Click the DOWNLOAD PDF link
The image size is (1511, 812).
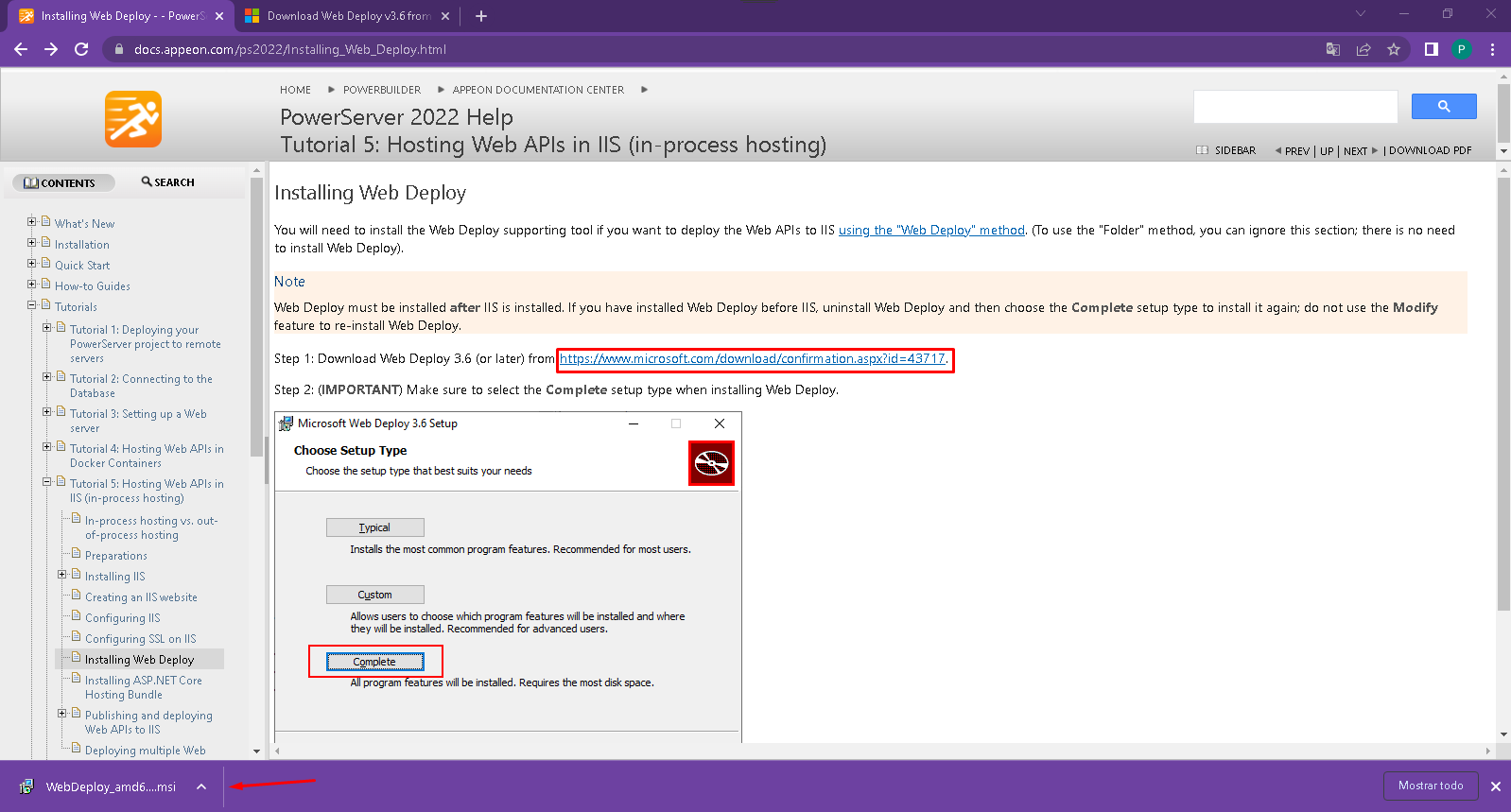coord(1430,150)
